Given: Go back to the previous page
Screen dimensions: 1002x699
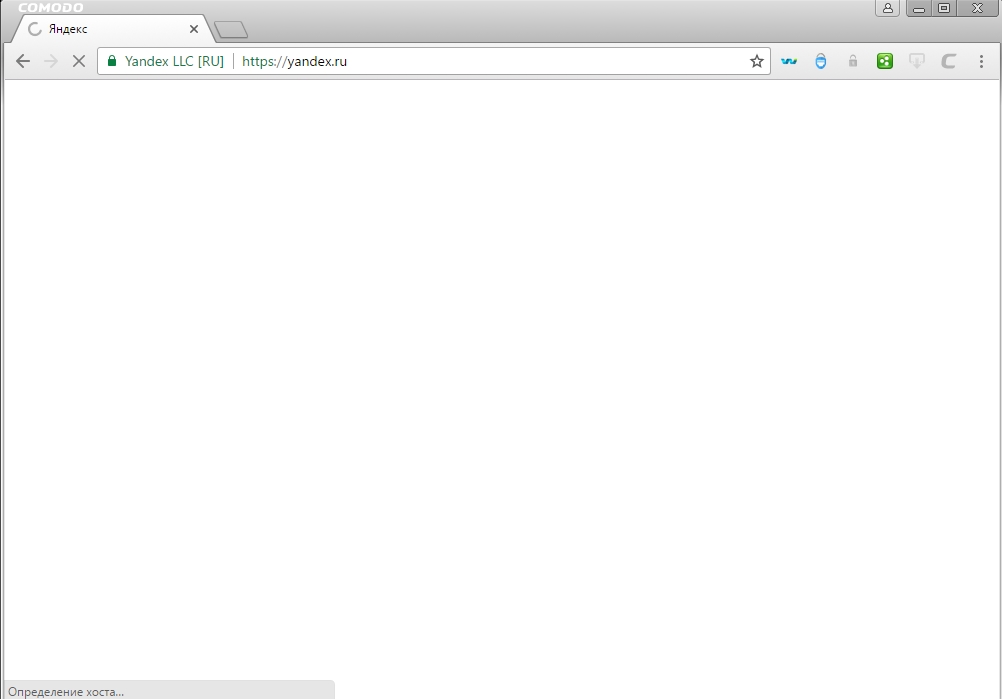Looking at the screenshot, I should point(23,61).
